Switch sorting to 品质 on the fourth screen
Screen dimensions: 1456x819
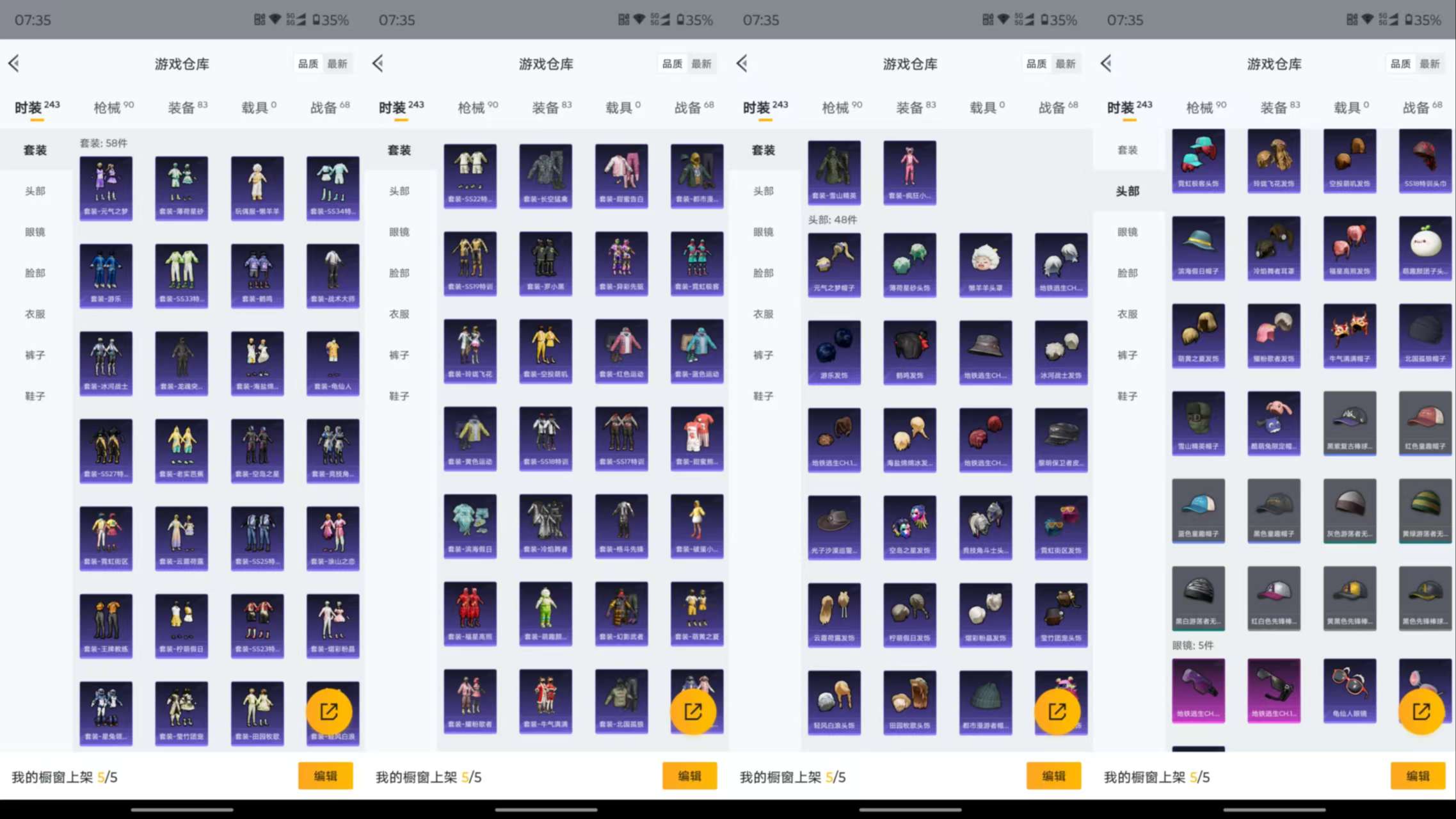point(1400,63)
